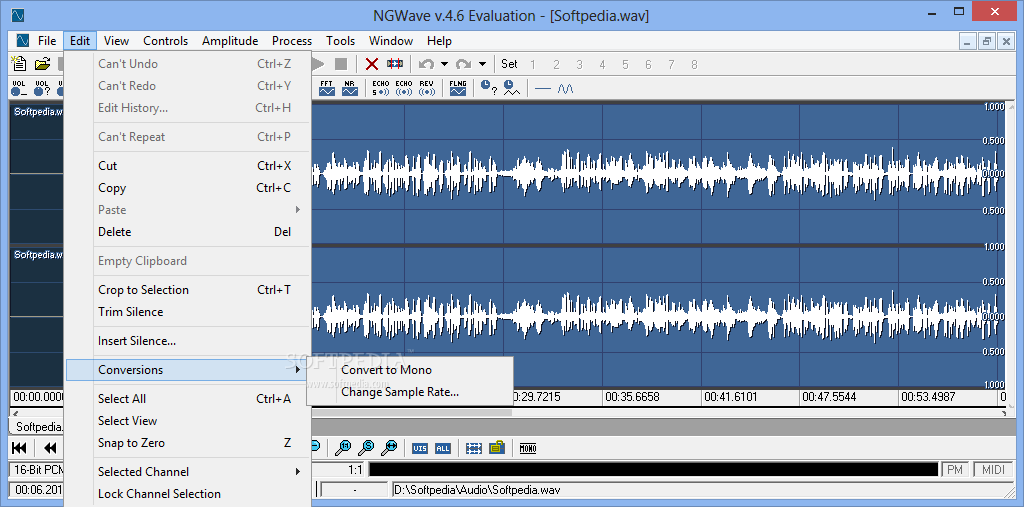
Task: Open the Undo history dropdown arrow
Action: pos(444,64)
